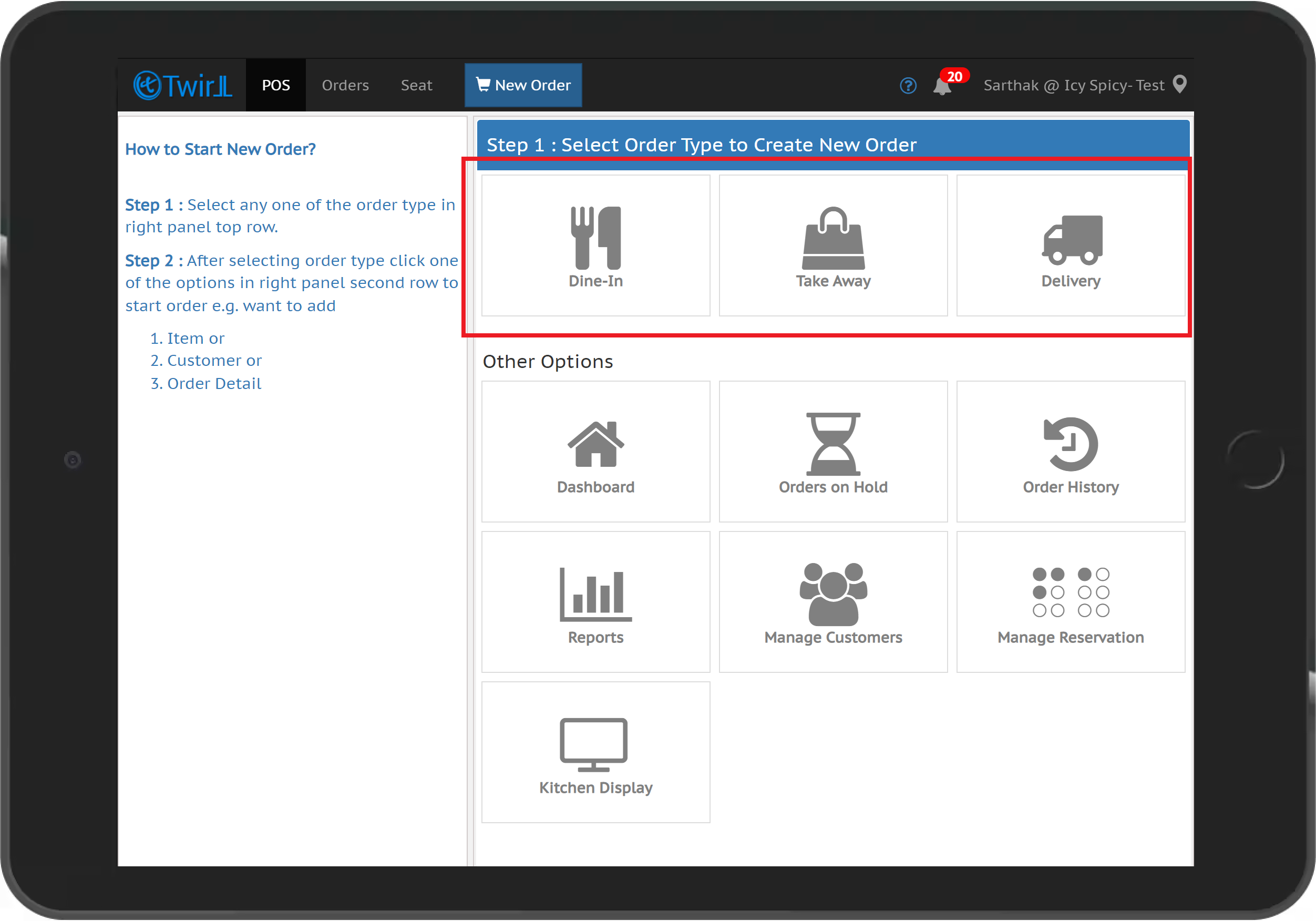The width and height of the screenshot is (1316, 921).
Task: Open Manage Reservation dots icon
Action: (x=1071, y=592)
